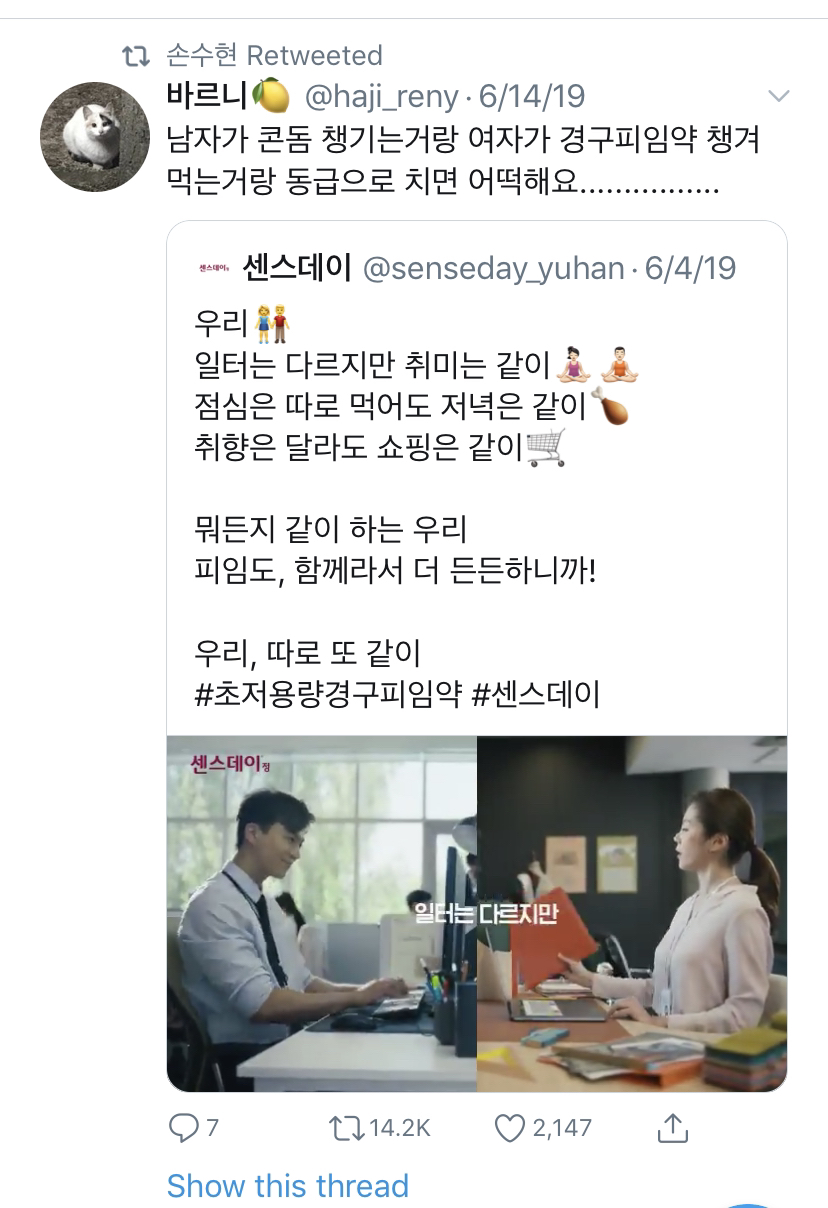Visit @haji_reny profile handle
Image resolution: width=828 pixels, height=1208 pixels.
(381, 97)
